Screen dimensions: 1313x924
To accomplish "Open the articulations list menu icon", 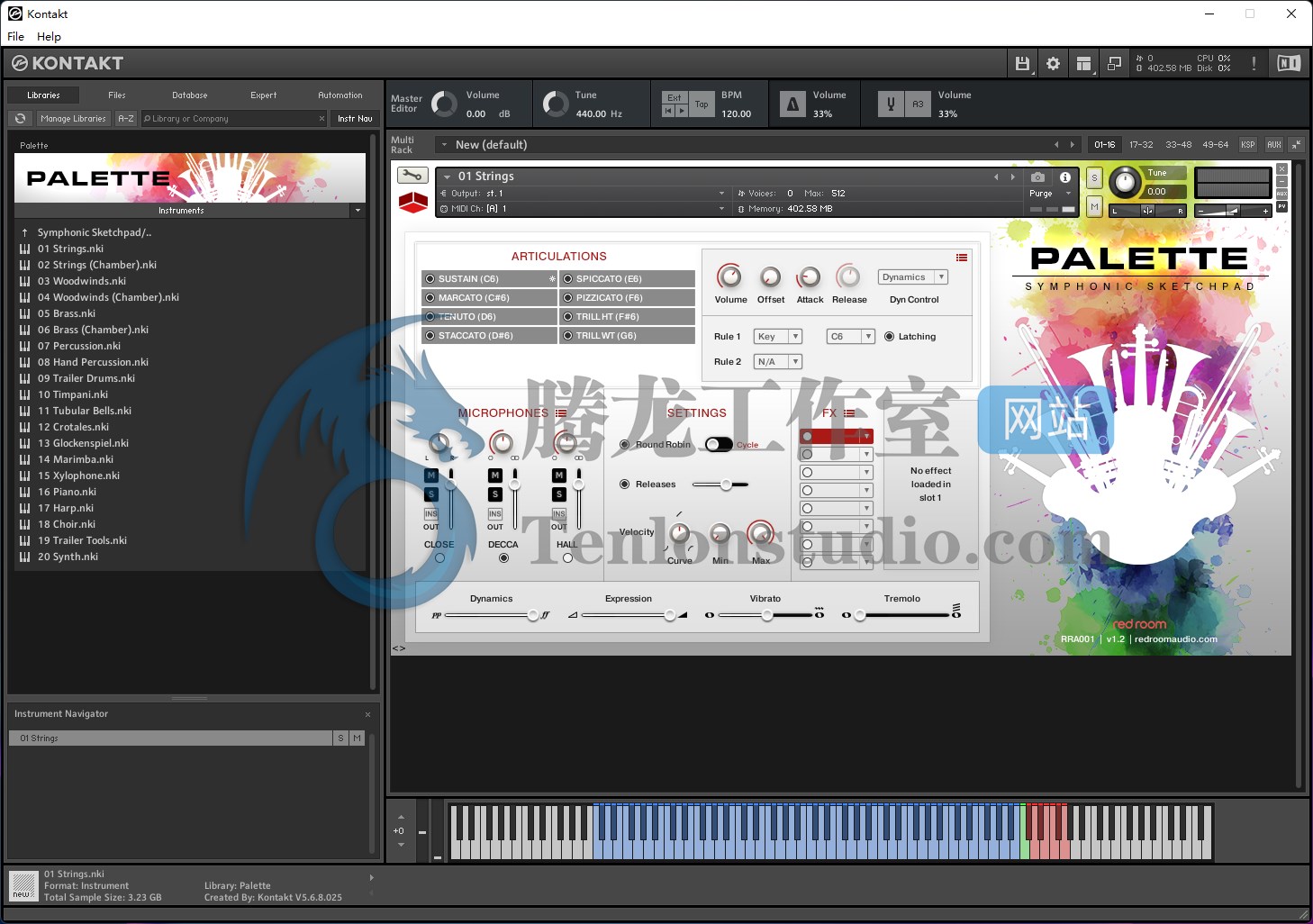I will click(x=962, y=258).
